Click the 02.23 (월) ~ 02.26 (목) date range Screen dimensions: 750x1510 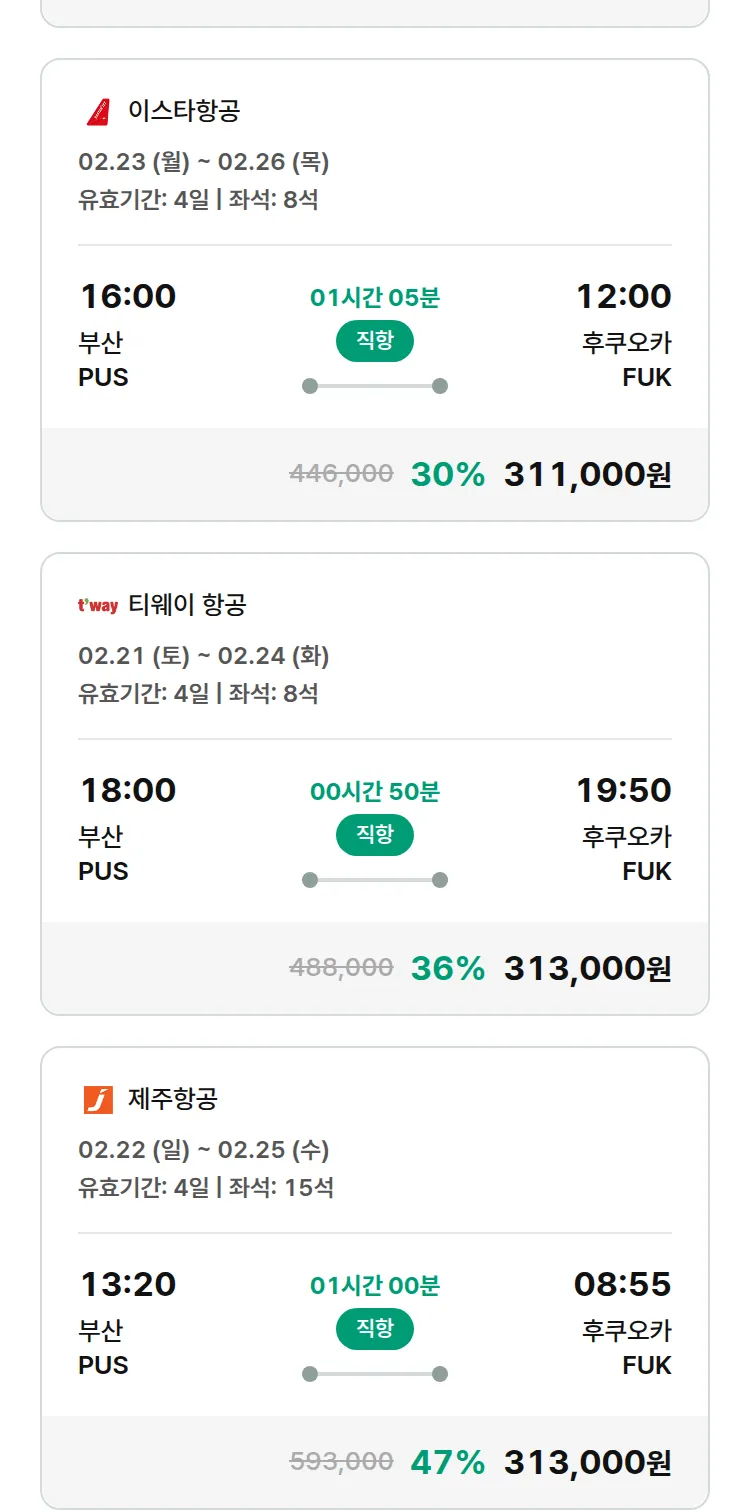pyautogui.click(x=204, y=162)
